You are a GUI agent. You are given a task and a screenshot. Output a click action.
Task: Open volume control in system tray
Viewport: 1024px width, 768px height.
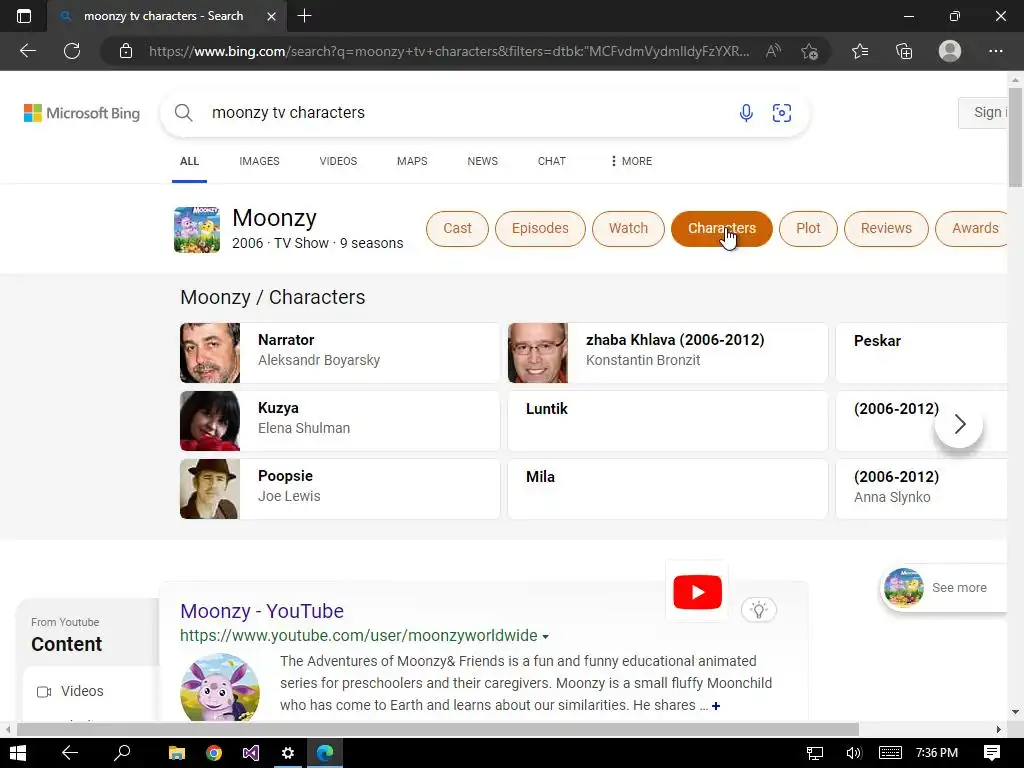(x=853, y=753)
